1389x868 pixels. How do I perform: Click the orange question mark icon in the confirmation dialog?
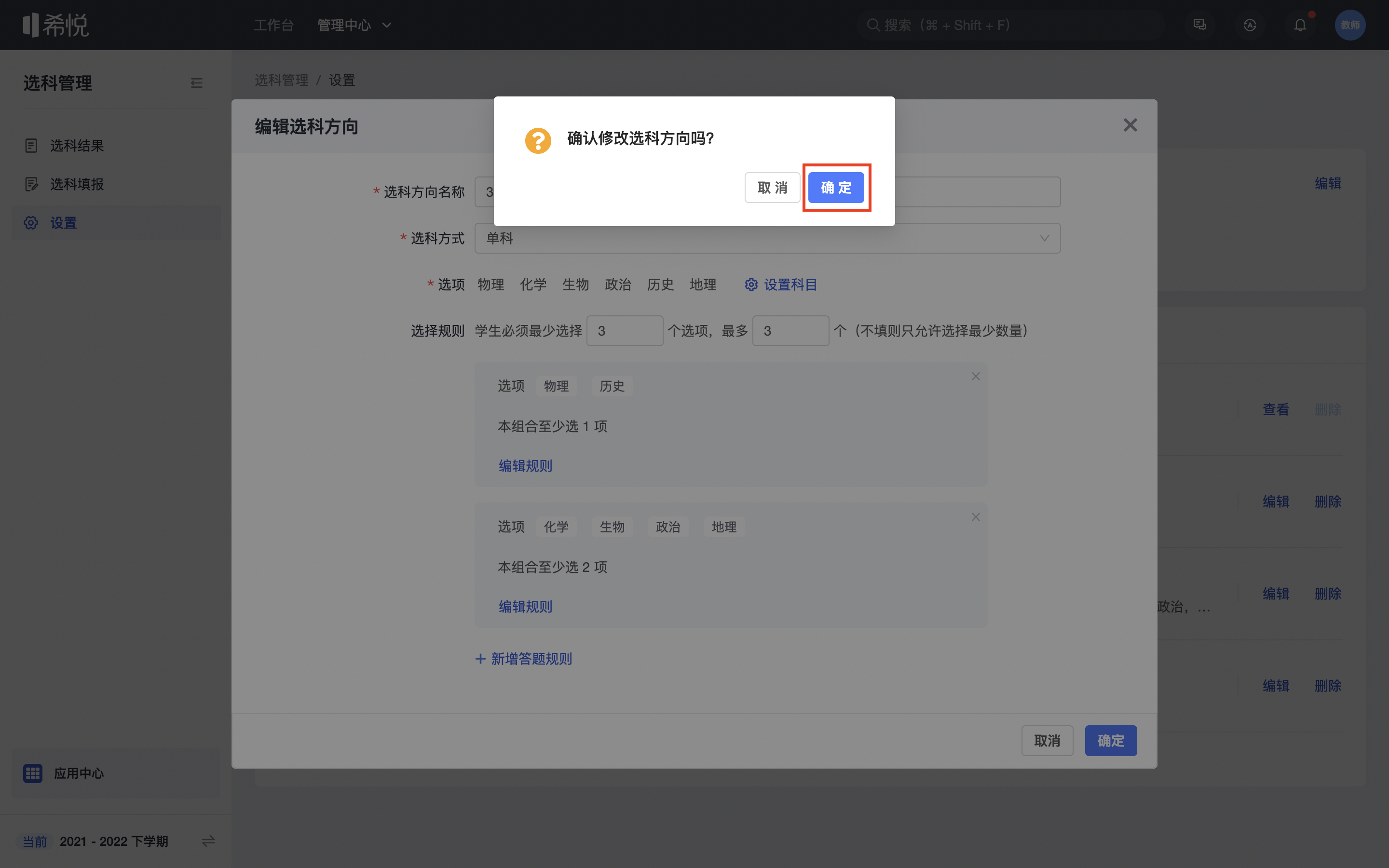point(538,141)
